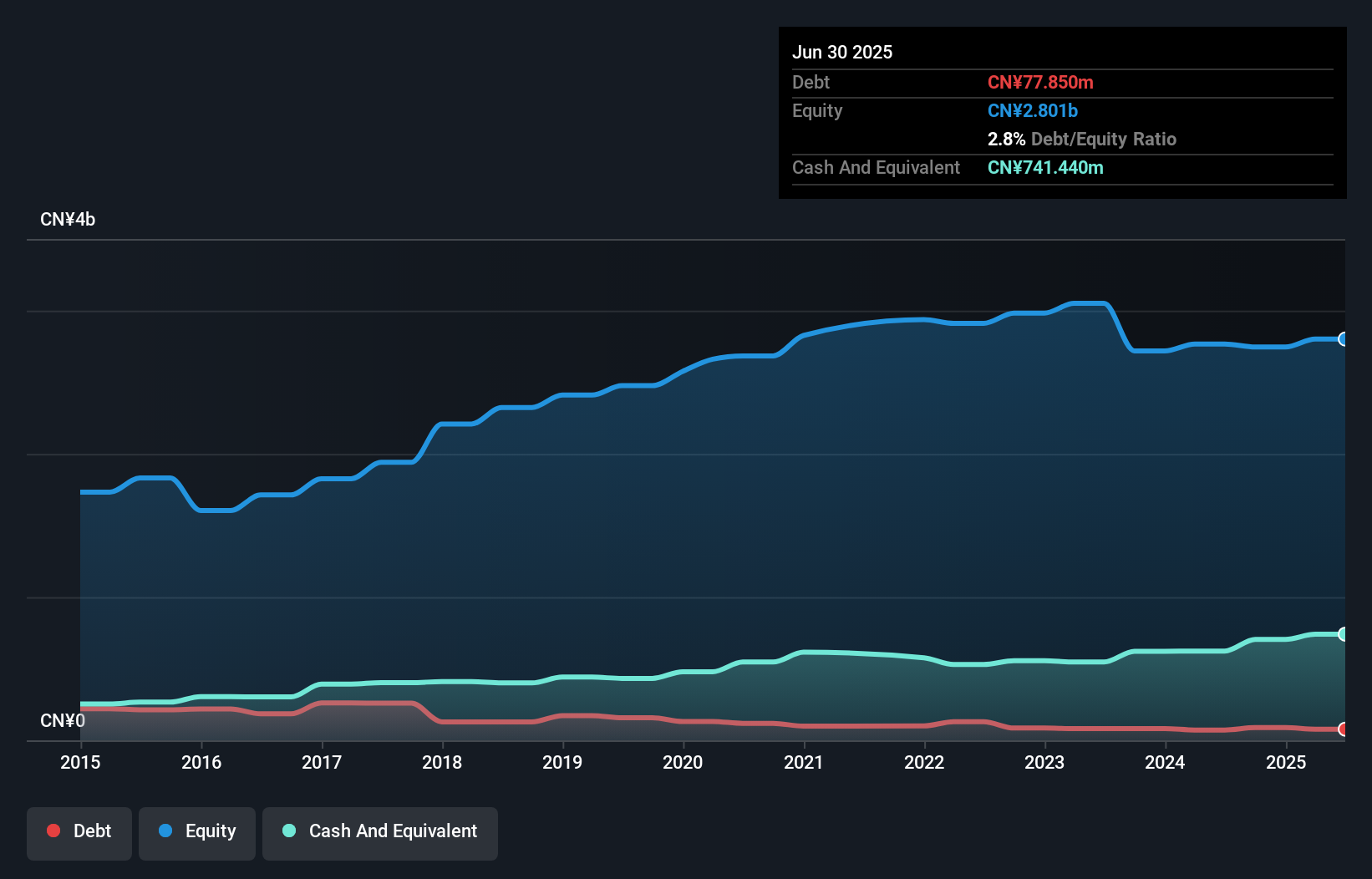Click the 2023 equity peak on the chart
The height and width of the screenshot is (879, 1372).
1086,303
